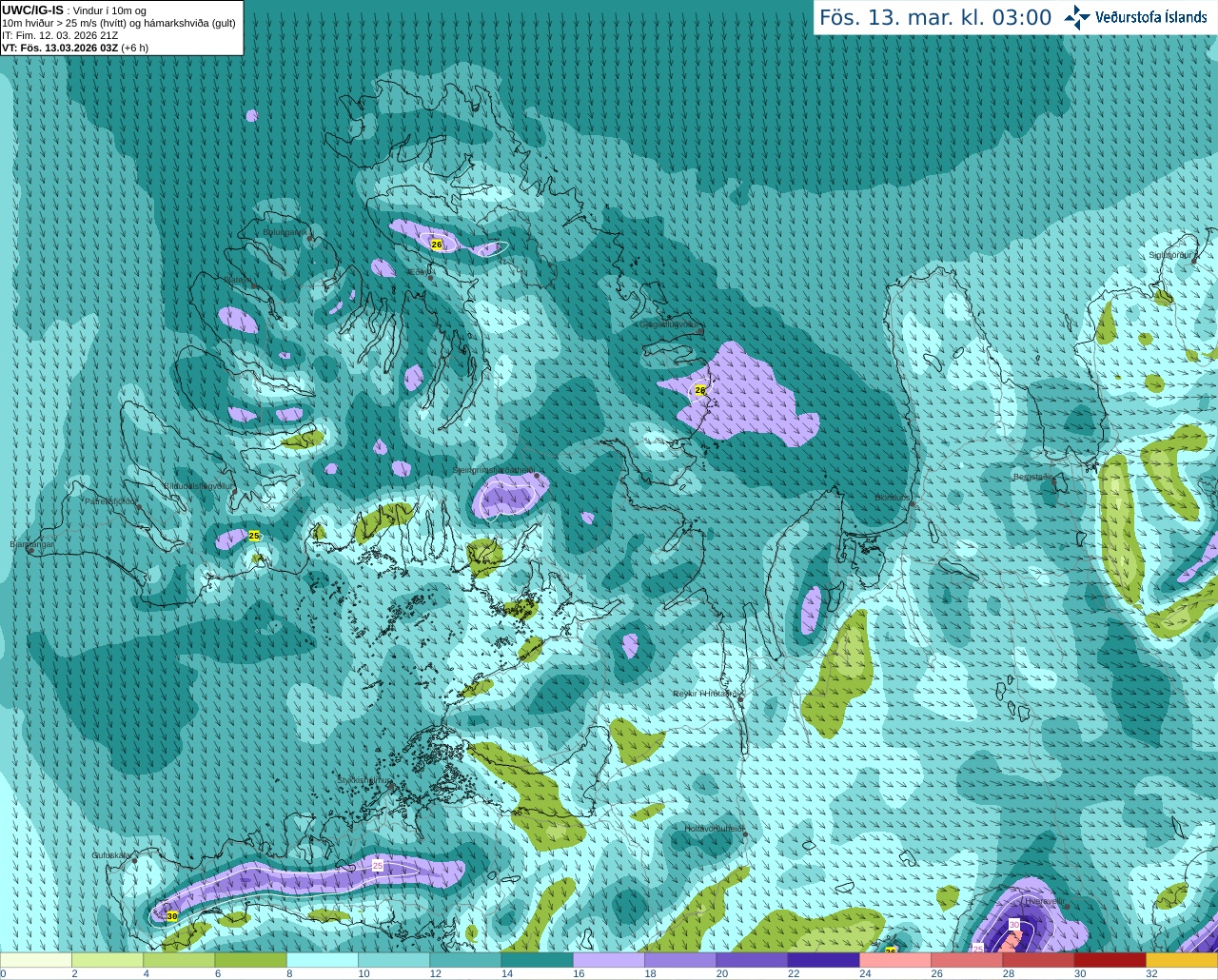Click the yellow 28 gust marker near Gjögurflugvöllur
Screen dimensions: 1218x980
coord(700,390)
